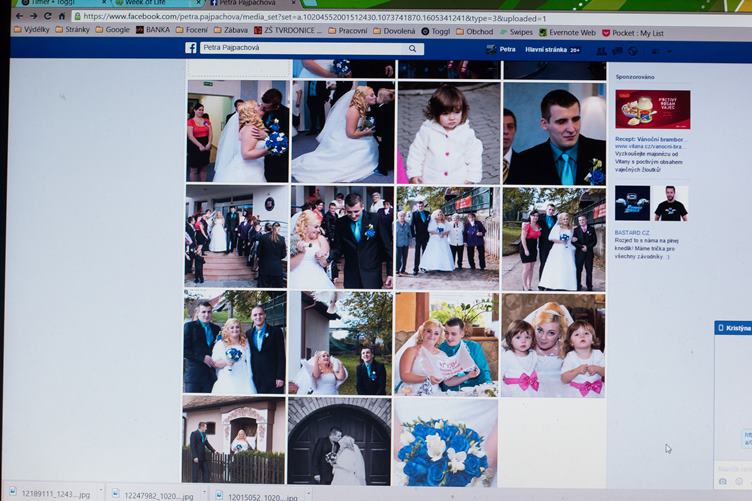Open the ZŠ TVRDONICE bookmark
The width and height of the screenshot is (752, 501).
click(288, 31)
